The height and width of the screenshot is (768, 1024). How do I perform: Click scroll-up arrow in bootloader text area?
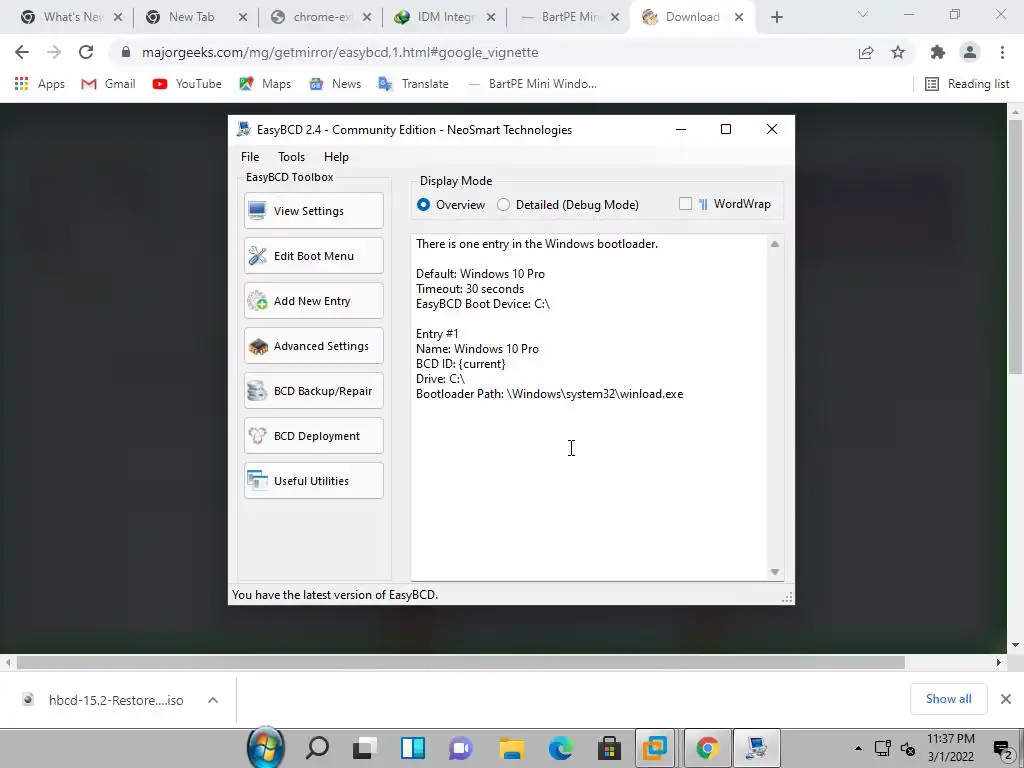click(x=775, y=244)
